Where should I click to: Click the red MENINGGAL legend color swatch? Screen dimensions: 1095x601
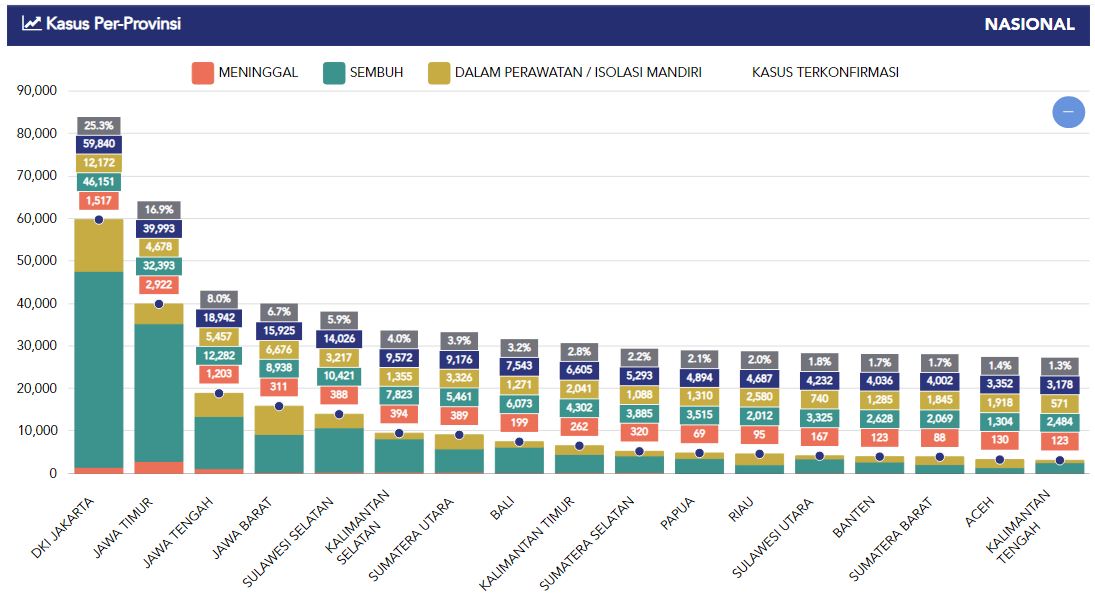[203, 73]
